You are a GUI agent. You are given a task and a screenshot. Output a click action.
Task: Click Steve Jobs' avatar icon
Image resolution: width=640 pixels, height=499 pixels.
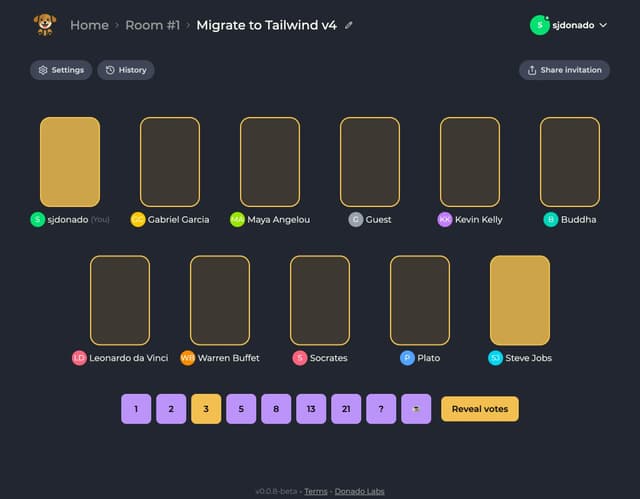tap(496, 357)
